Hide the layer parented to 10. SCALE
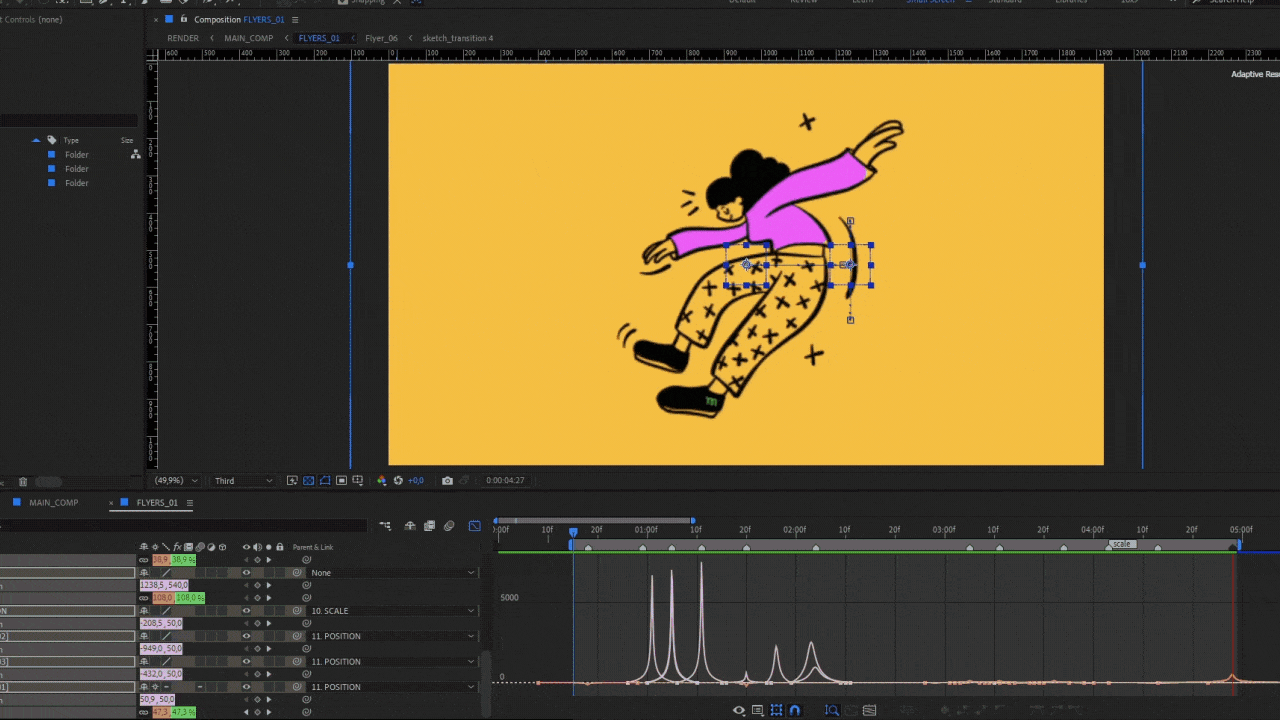Screen dimensions: 1280x720 (x=246, y=611)
